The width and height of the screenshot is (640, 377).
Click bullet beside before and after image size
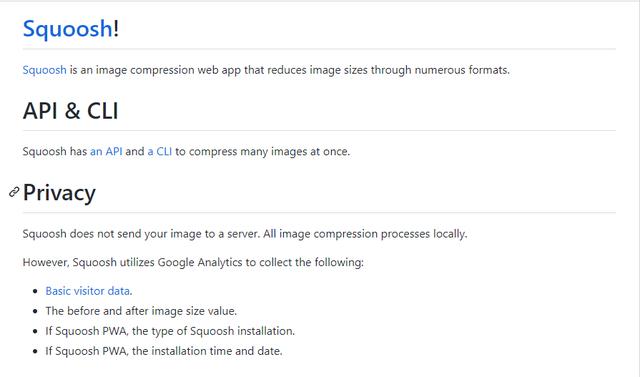pyautogui.click(x=36, y=311)
